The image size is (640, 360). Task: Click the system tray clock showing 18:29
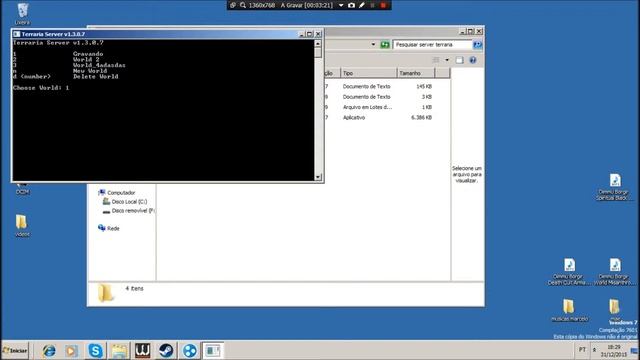point(614,351)
